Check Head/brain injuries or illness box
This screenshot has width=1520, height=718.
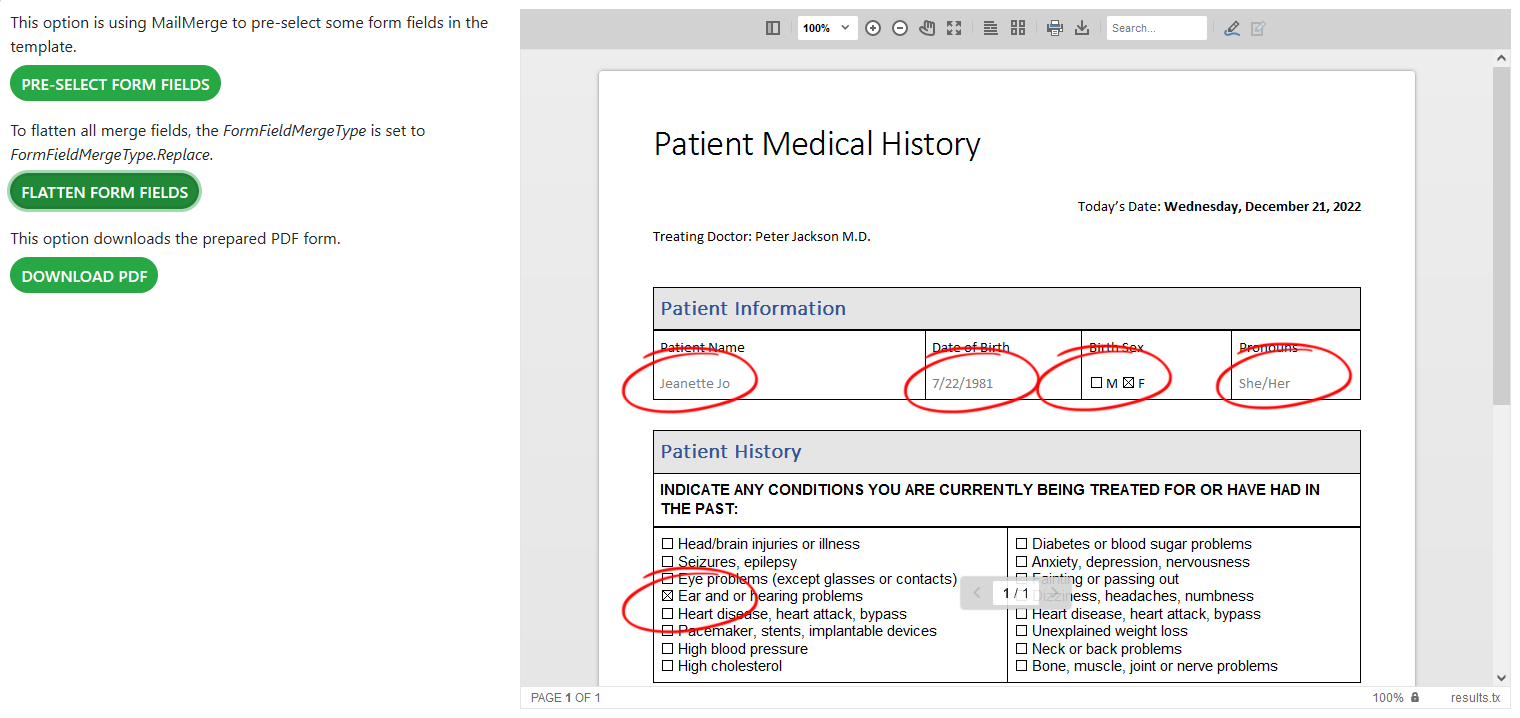[x=668, y=545]
